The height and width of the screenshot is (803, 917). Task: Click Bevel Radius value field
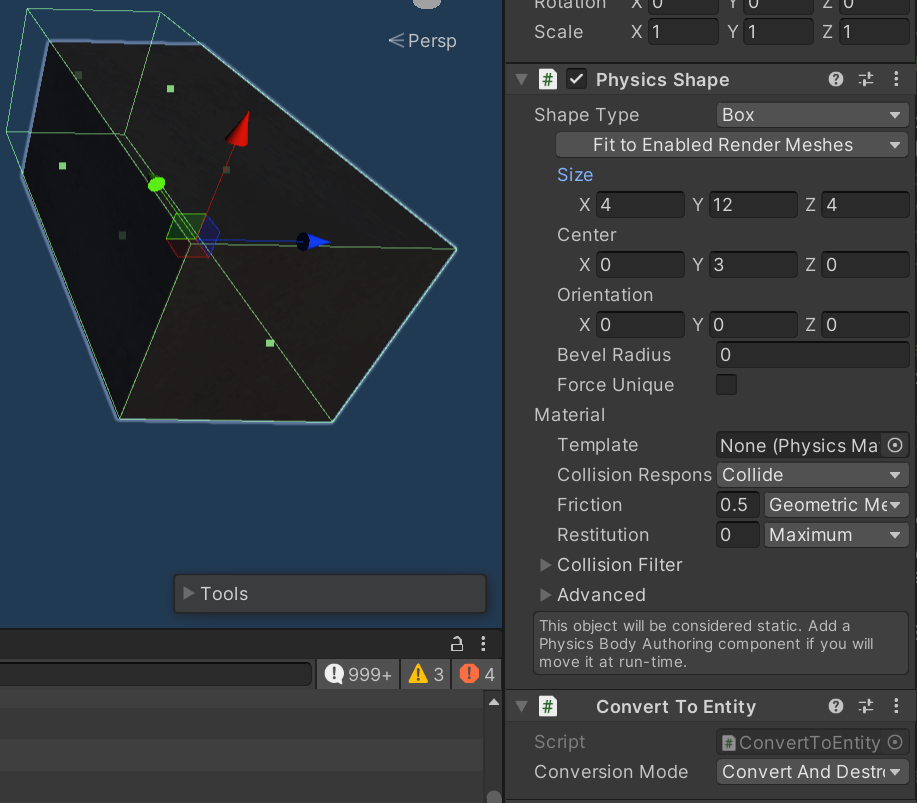(x=812, y=355)
